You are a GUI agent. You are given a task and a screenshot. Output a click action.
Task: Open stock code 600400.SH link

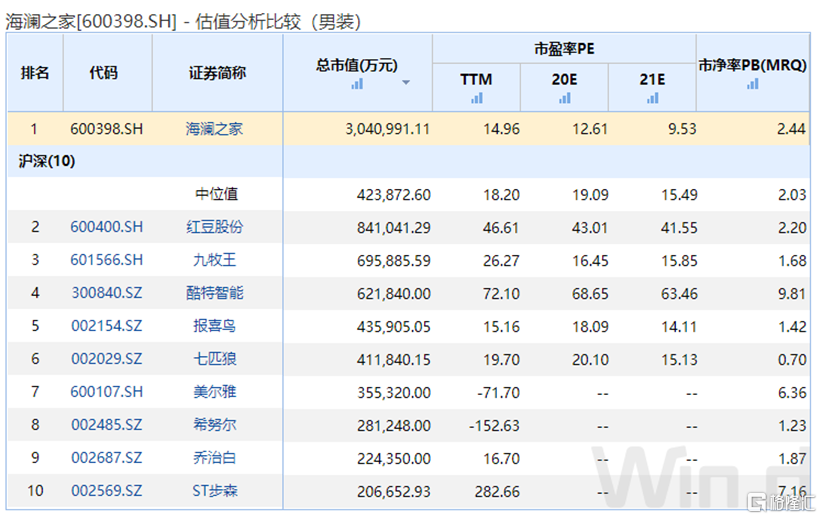106,227
